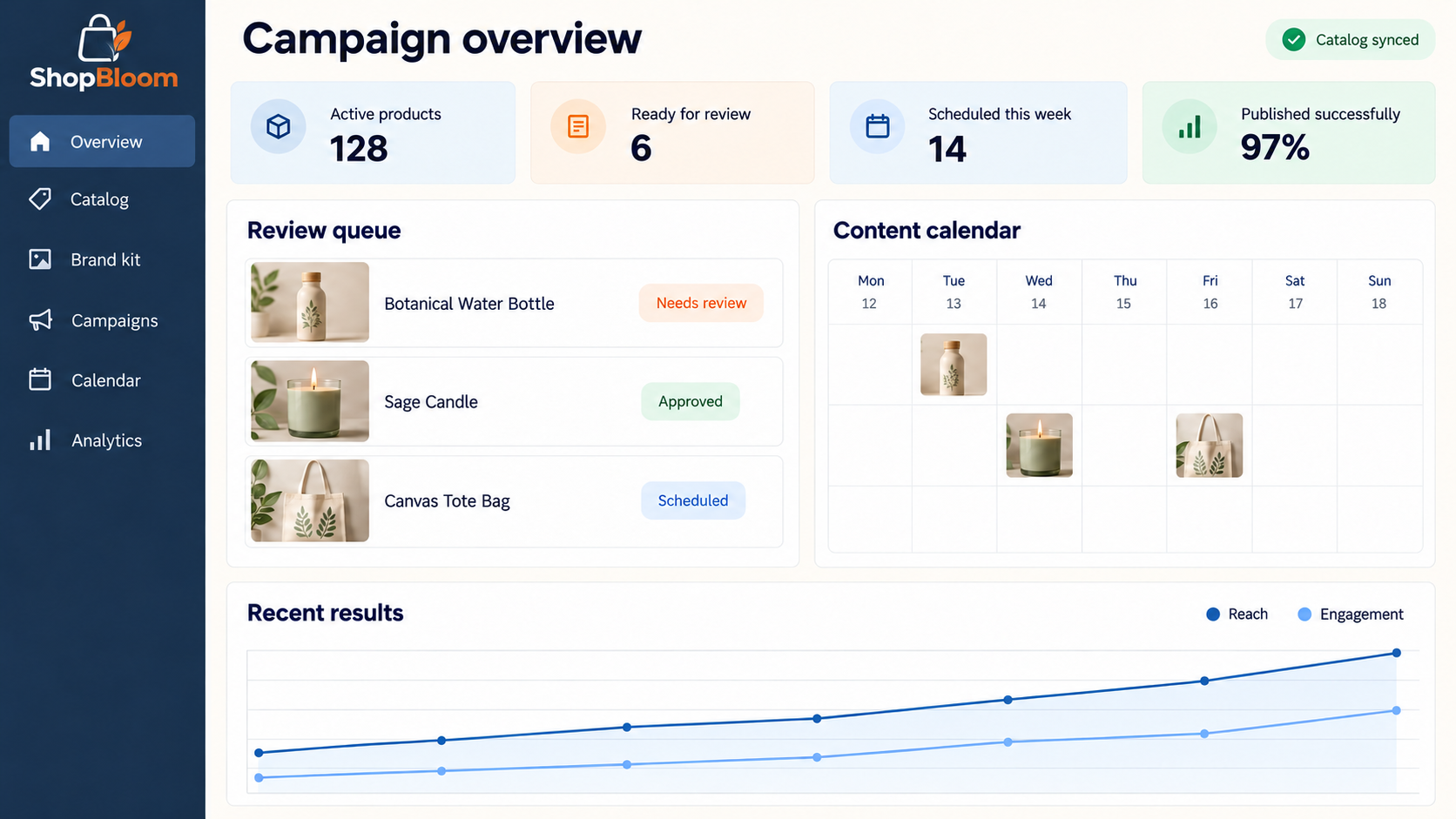Viewport: 1456px width, 819px height.
Task: Click the Approved badge for Sage Candle
Action: click(691, 401)
